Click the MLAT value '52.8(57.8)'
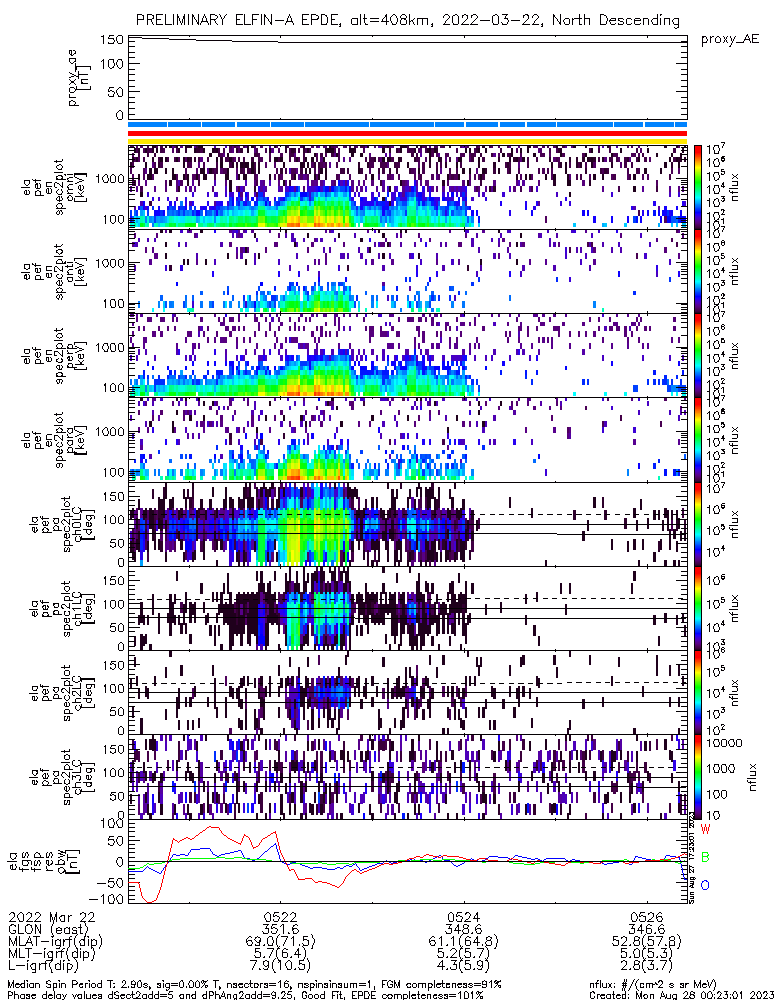This screenshot has height=1000, width=775. click(x=646, y=941)
